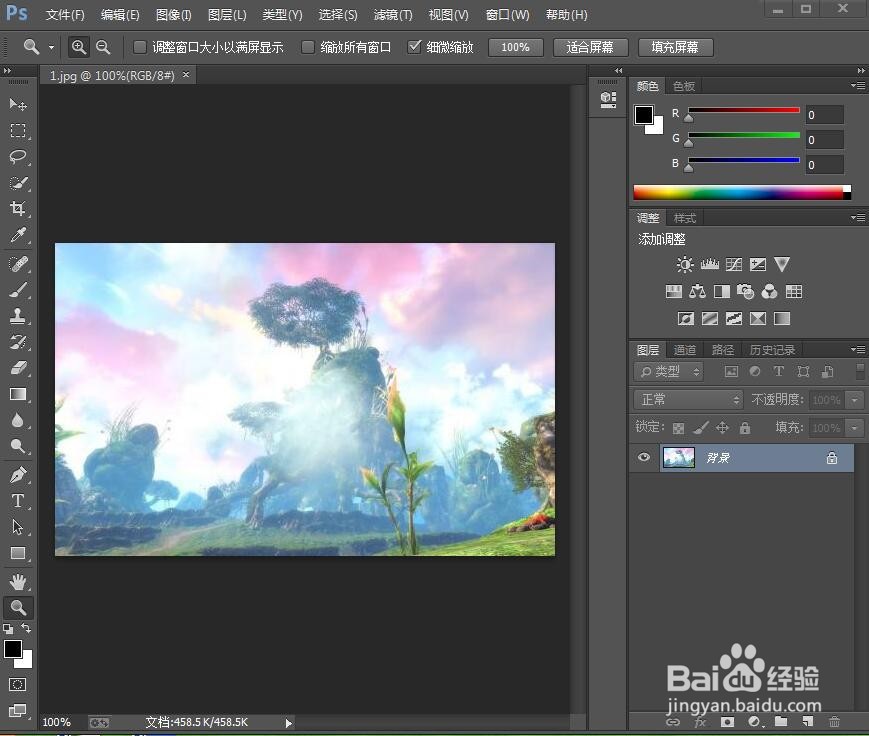Add a Brightness/Contrast adjustment
Image resolution: width=869 pixels, height=736 pixels.
click(x=685, y=264)
